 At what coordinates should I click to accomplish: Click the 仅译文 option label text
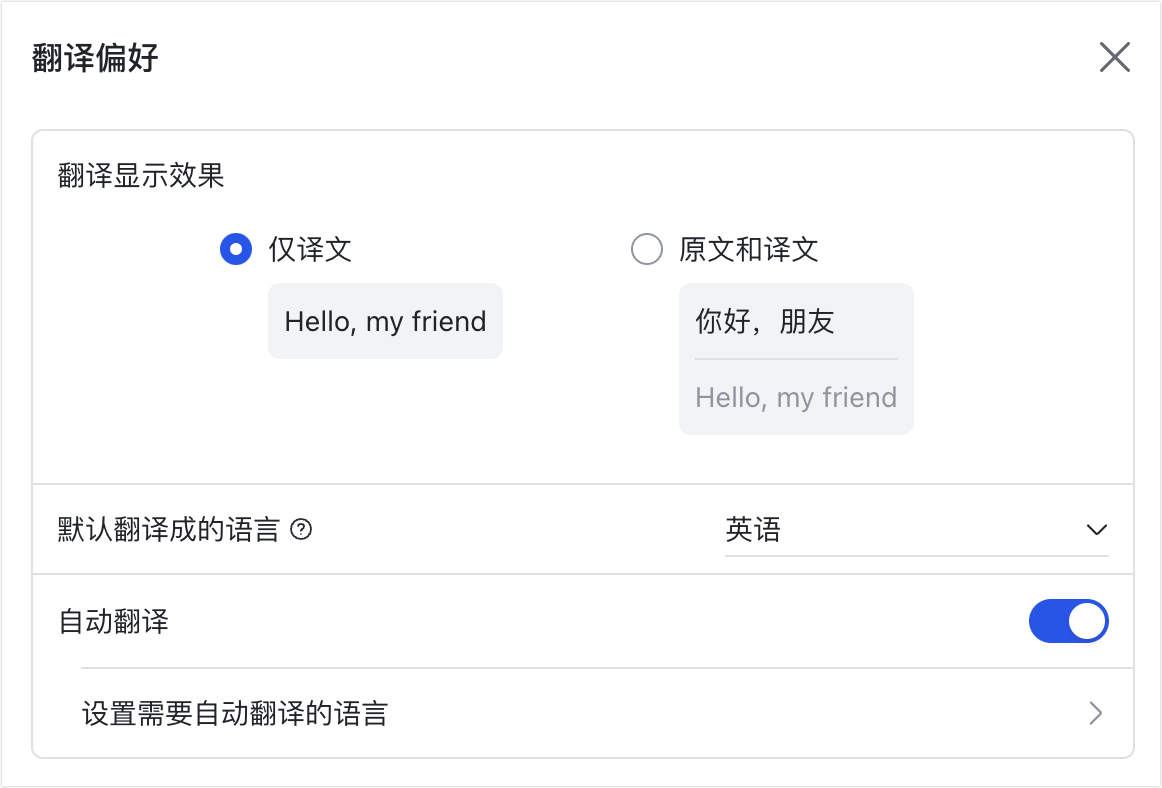tap(310, 249)
